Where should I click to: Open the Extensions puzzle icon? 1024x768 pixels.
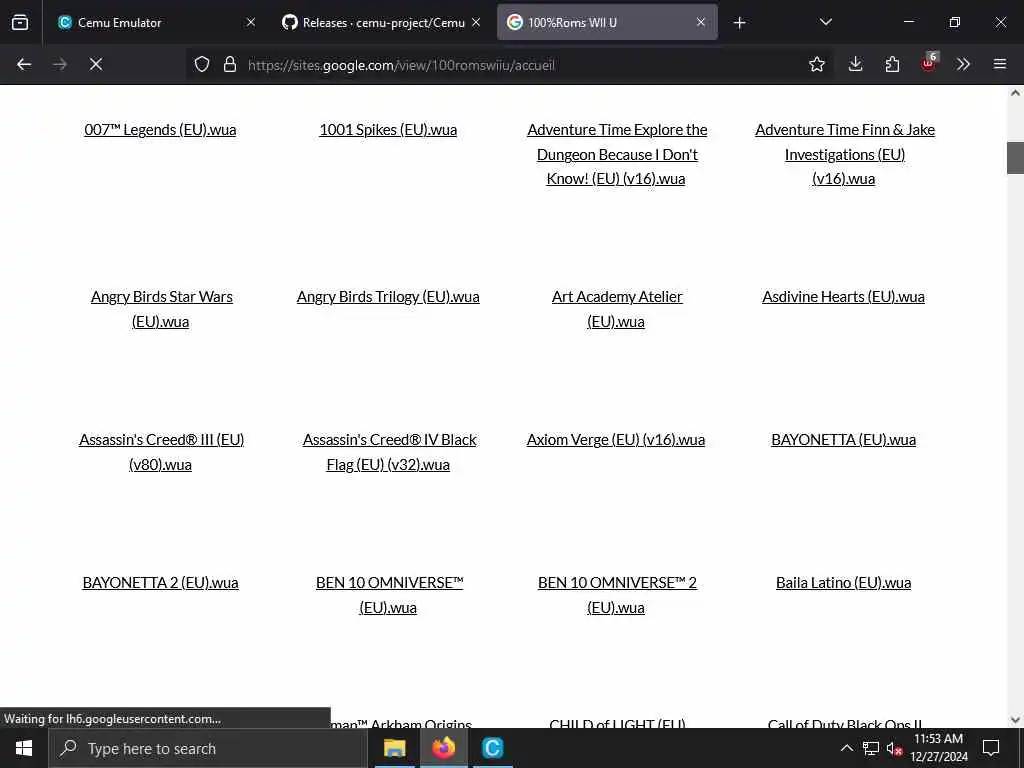[892, 64]
